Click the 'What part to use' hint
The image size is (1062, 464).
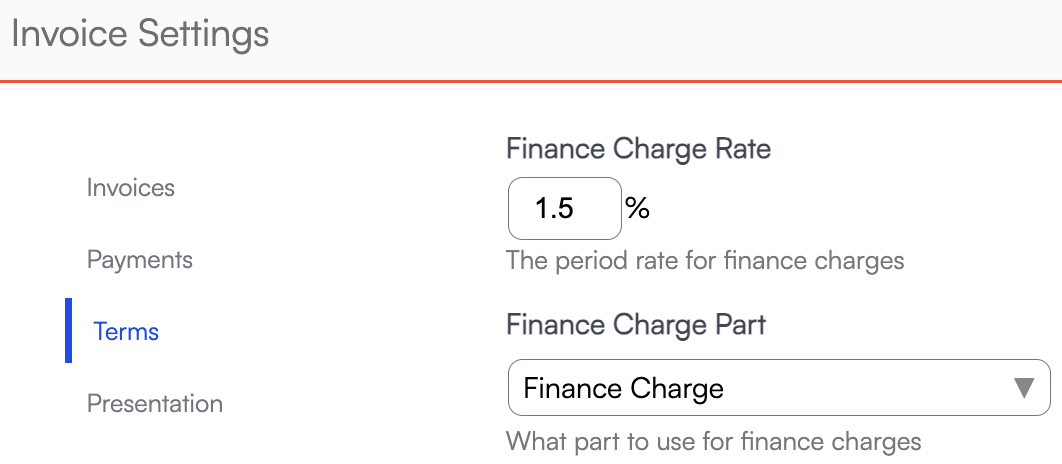[713, 441]
